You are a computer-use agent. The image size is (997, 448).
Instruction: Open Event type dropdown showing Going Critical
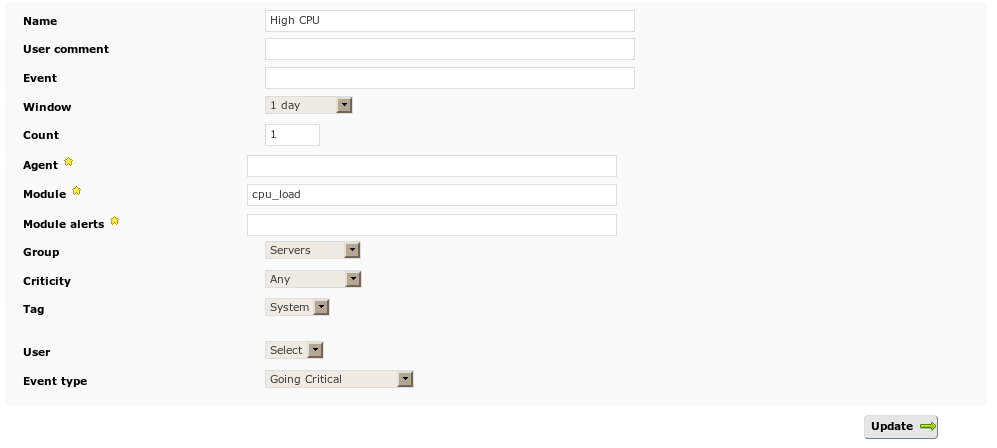(339, 379)
